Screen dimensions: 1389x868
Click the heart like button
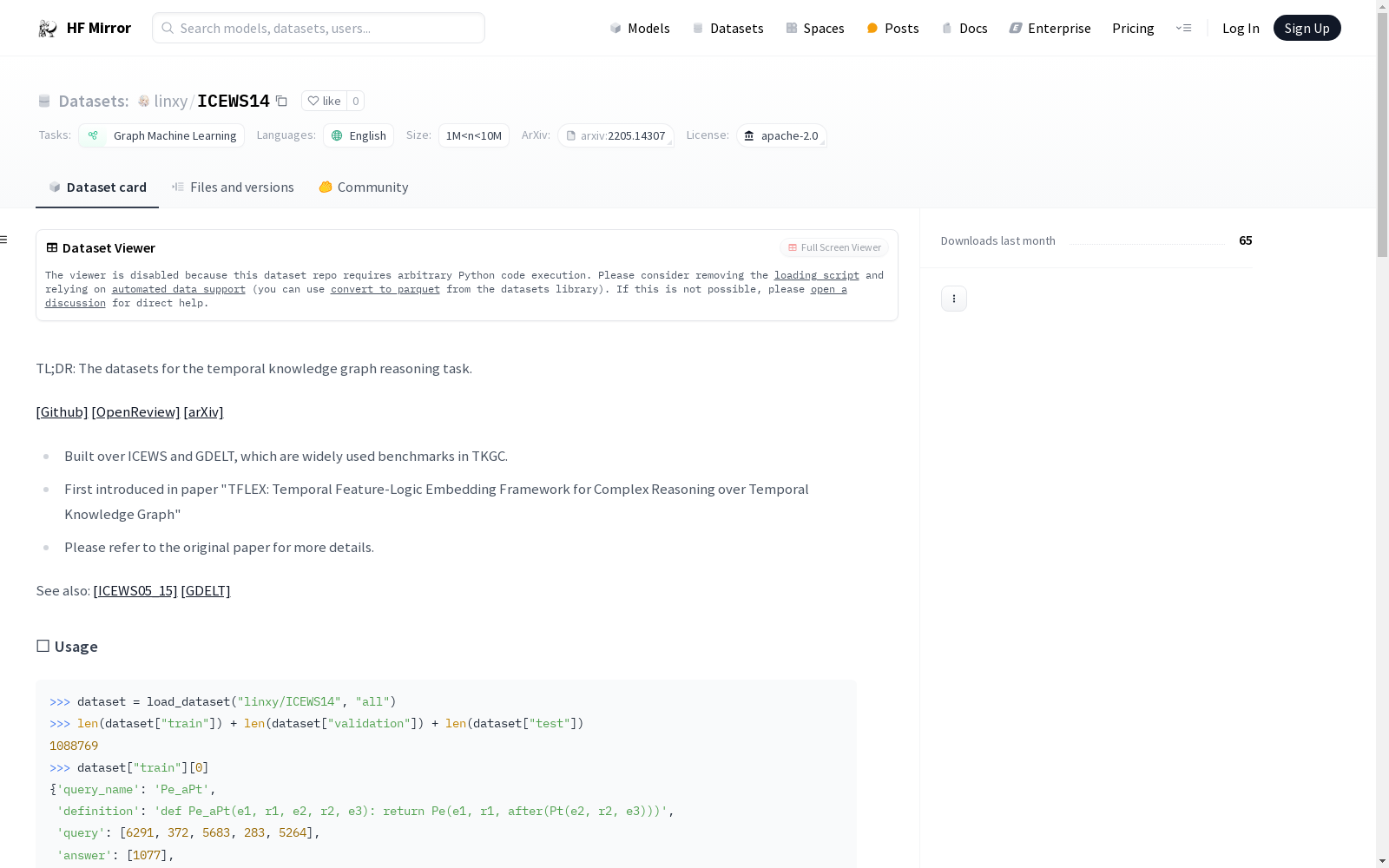(x=324, y=101)
